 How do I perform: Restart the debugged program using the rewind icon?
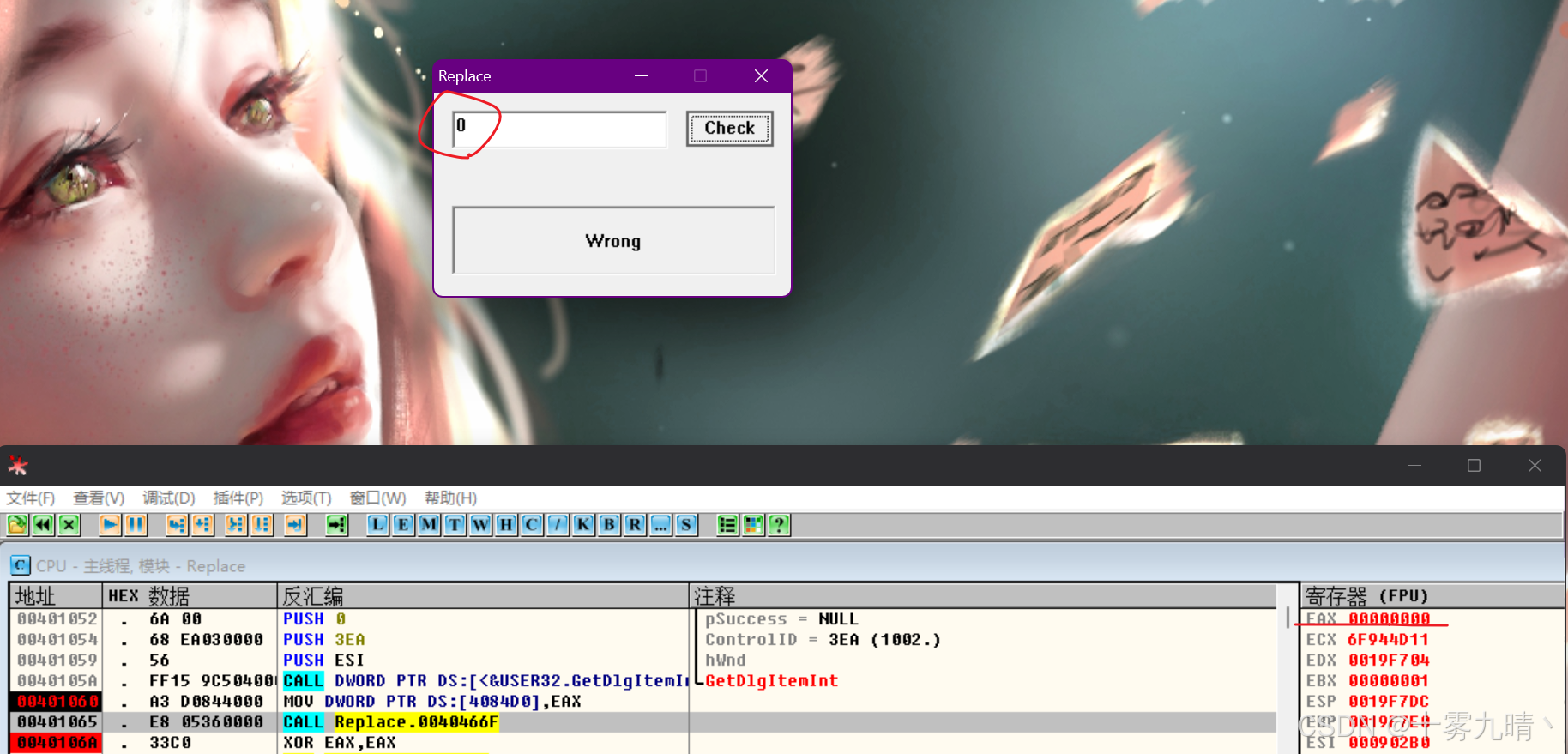tap(44, 525)
